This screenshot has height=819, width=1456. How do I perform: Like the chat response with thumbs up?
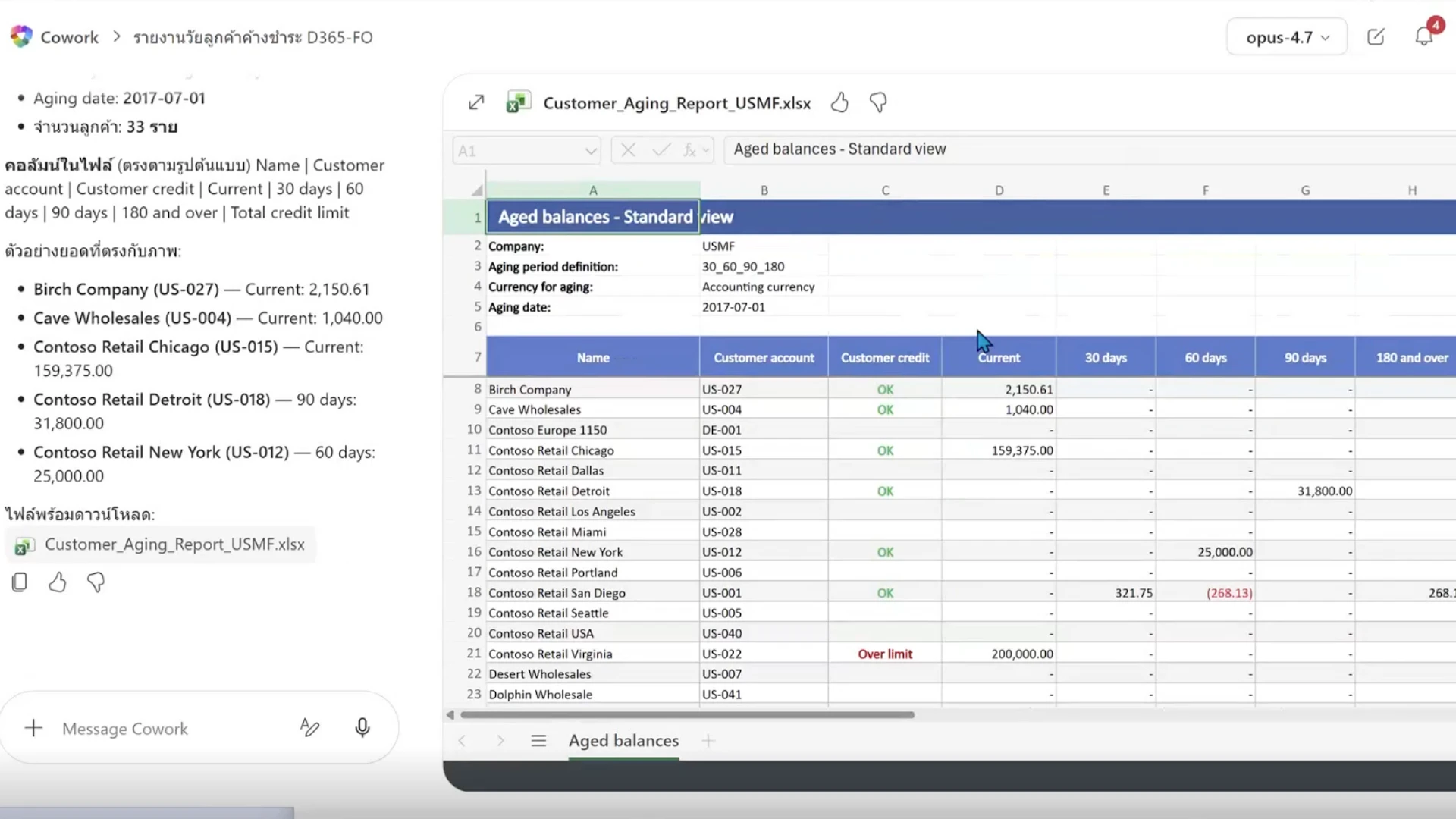[58, 582]
